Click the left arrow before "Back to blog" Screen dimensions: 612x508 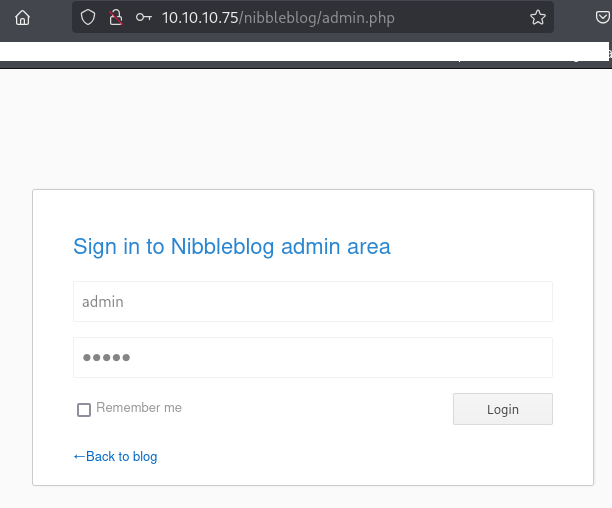79,457
